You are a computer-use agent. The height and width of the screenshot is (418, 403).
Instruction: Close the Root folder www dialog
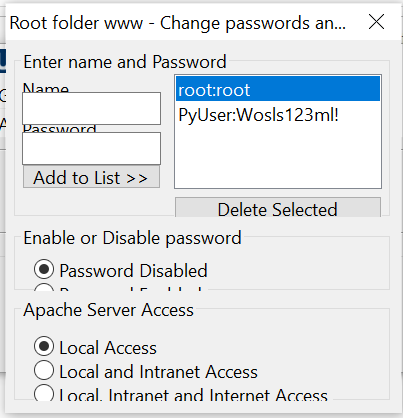click(x=377, y=22)
